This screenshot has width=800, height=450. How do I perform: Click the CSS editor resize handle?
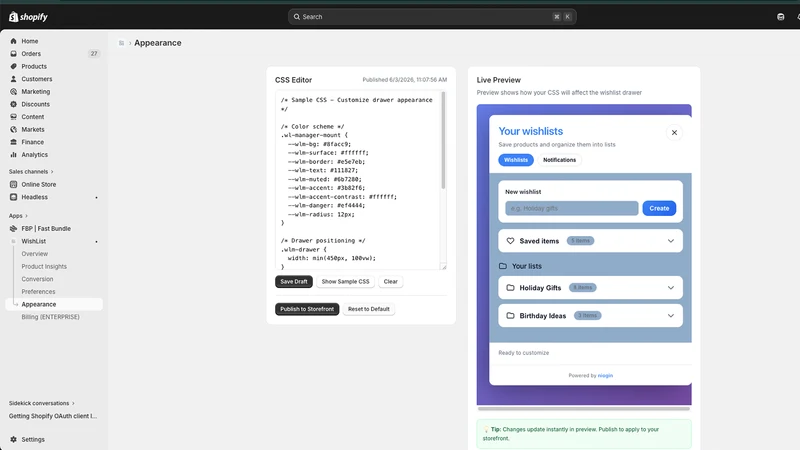pos(443,267)
